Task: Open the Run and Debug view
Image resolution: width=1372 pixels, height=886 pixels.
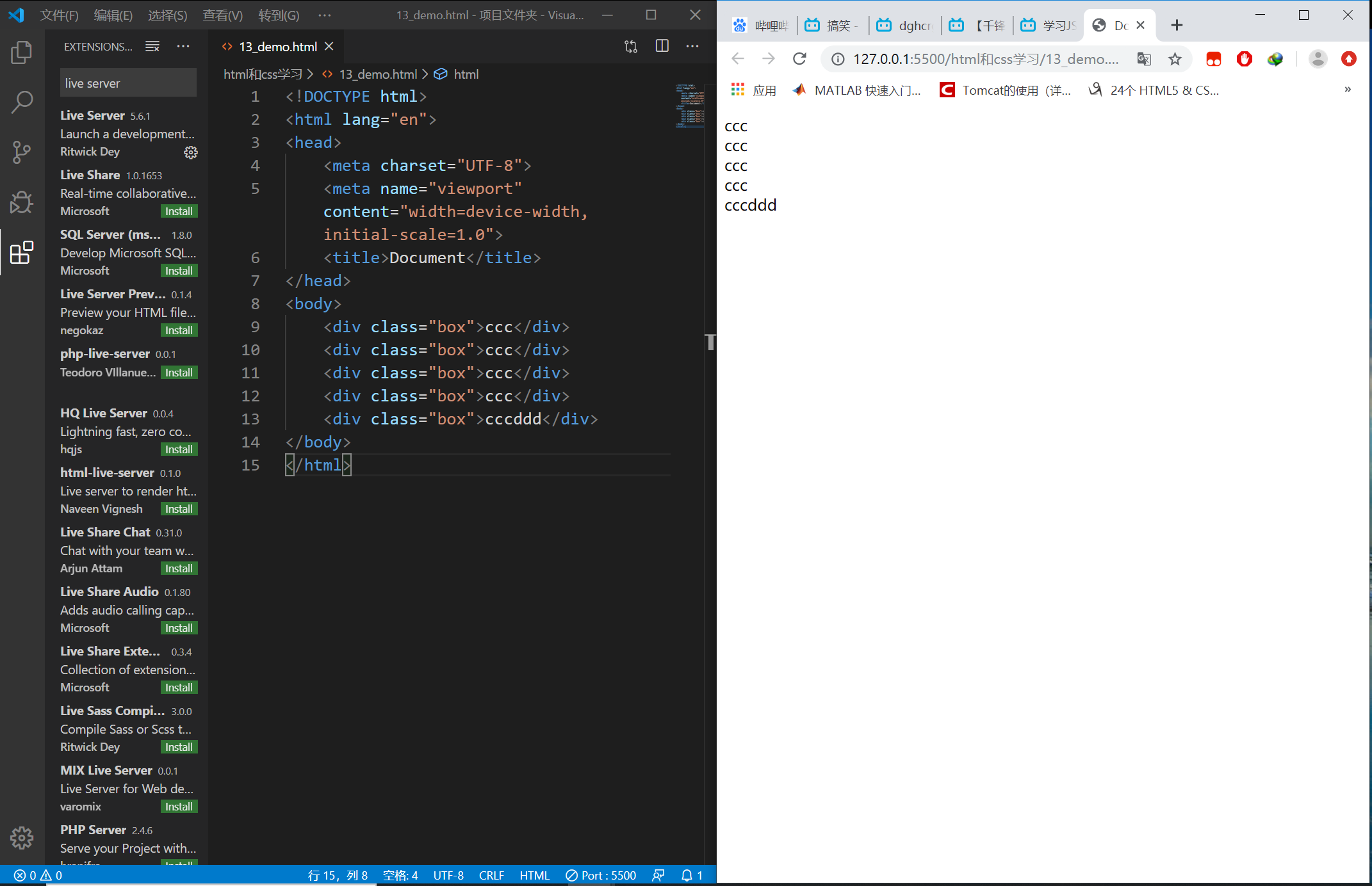Action: [x=22, y=202]
